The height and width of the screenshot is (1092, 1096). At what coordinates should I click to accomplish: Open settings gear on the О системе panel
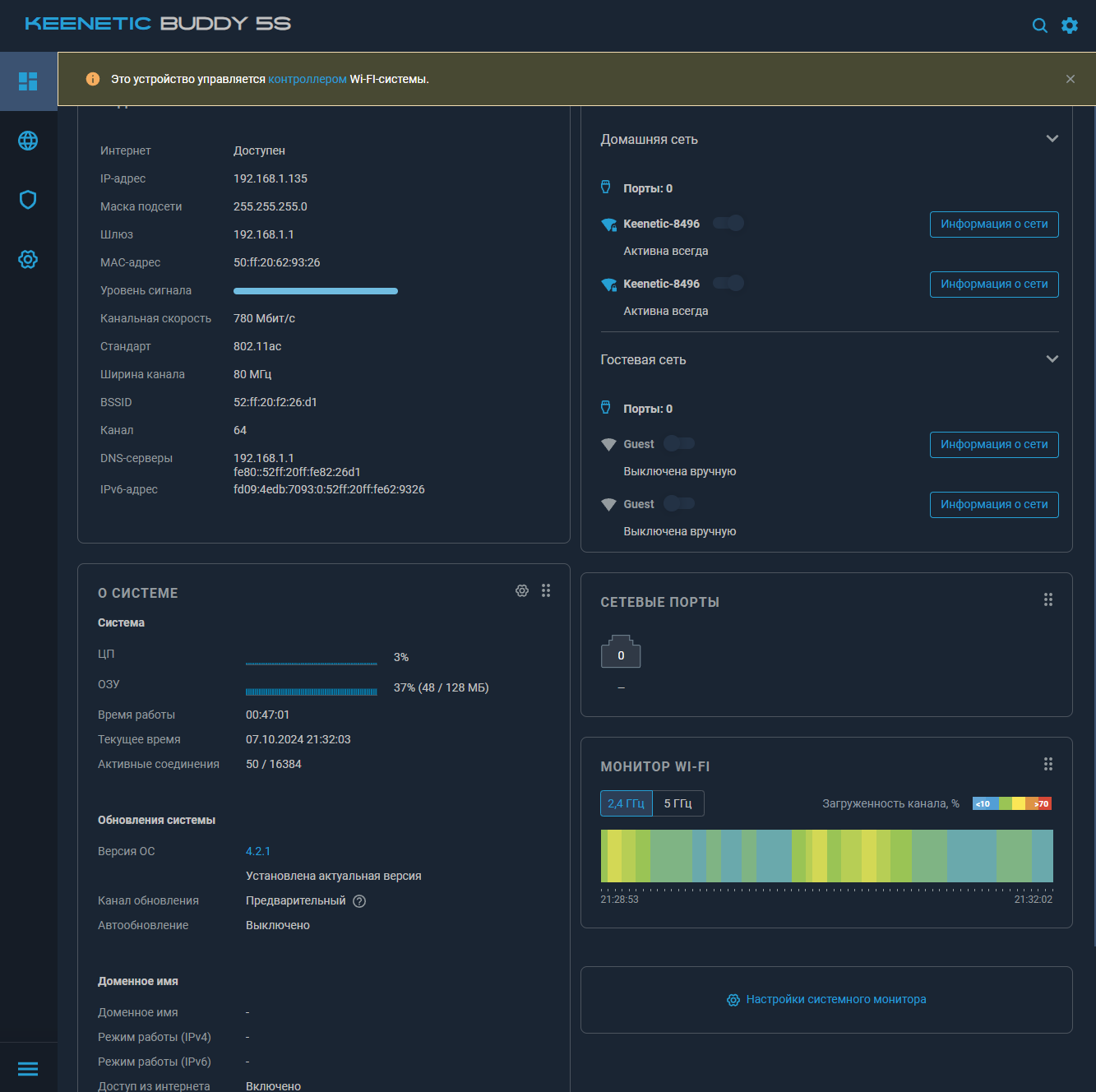(x=522, y=590)
